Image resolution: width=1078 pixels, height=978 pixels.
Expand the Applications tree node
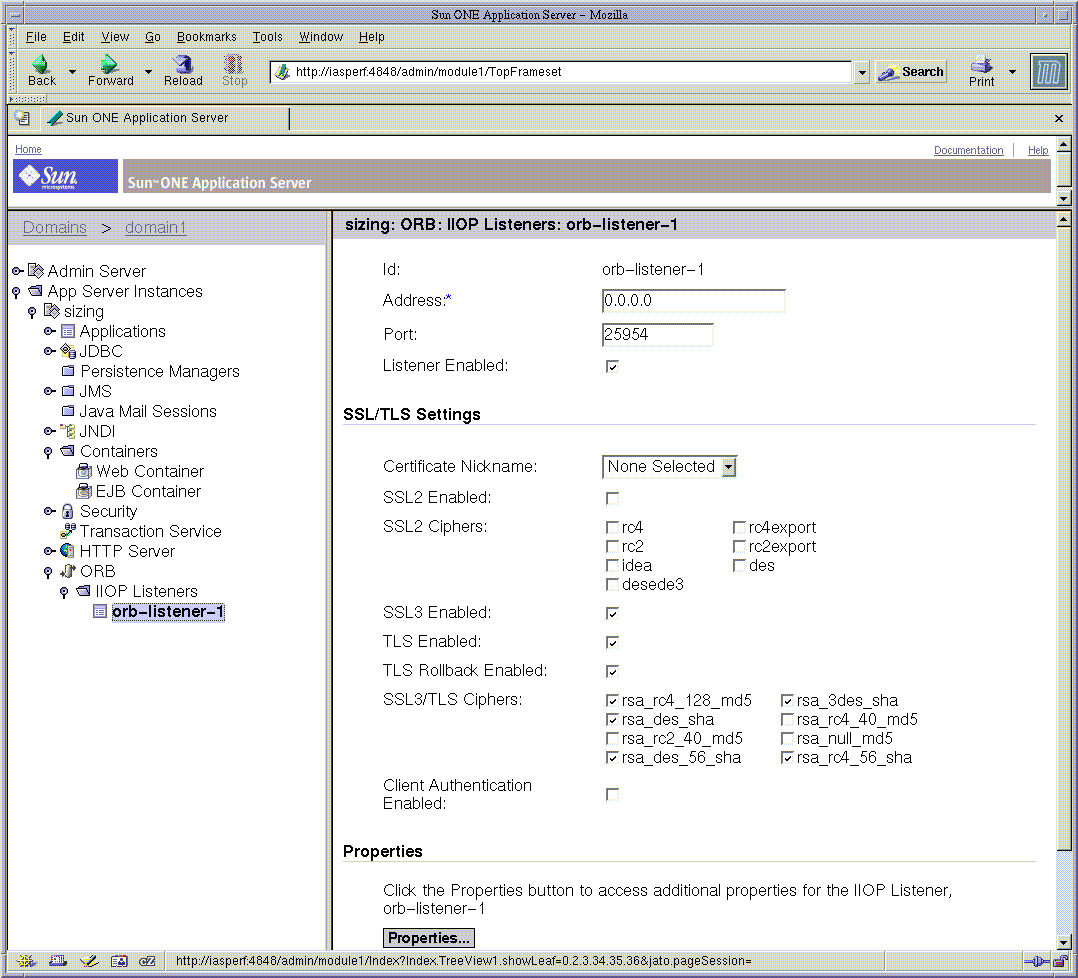(49, 331)
